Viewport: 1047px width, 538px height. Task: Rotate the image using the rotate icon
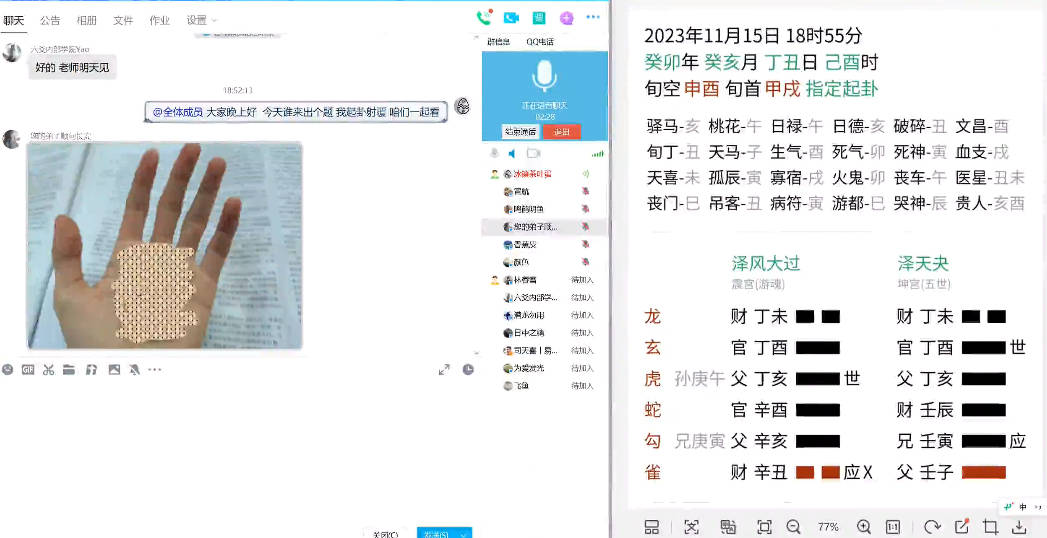click(x=932, y=527)
